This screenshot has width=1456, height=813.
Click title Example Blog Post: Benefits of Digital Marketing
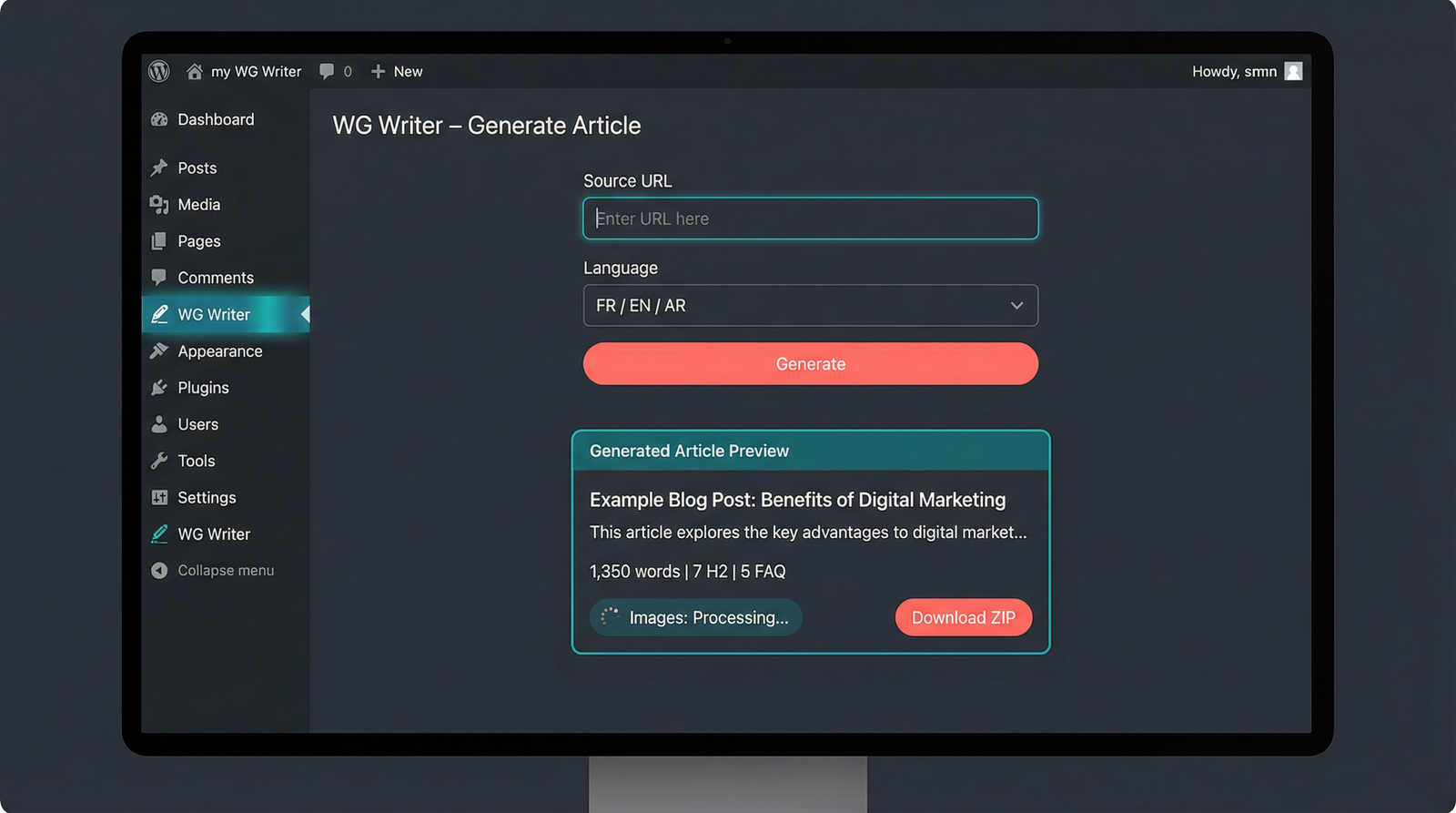pos(797,500)
